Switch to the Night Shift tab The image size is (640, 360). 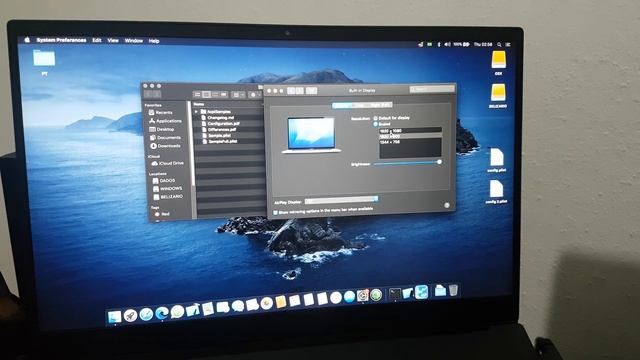(x=380, y=105)
